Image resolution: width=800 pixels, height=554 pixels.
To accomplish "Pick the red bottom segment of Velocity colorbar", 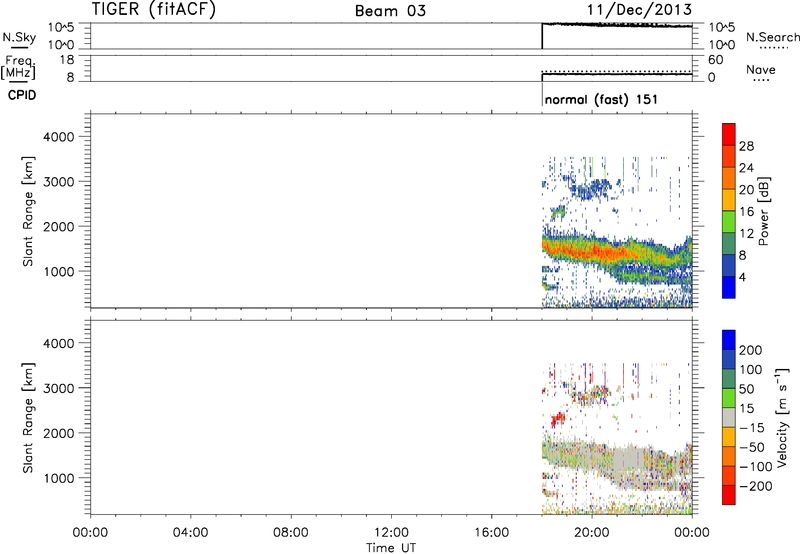I will [x=729, y=495].
